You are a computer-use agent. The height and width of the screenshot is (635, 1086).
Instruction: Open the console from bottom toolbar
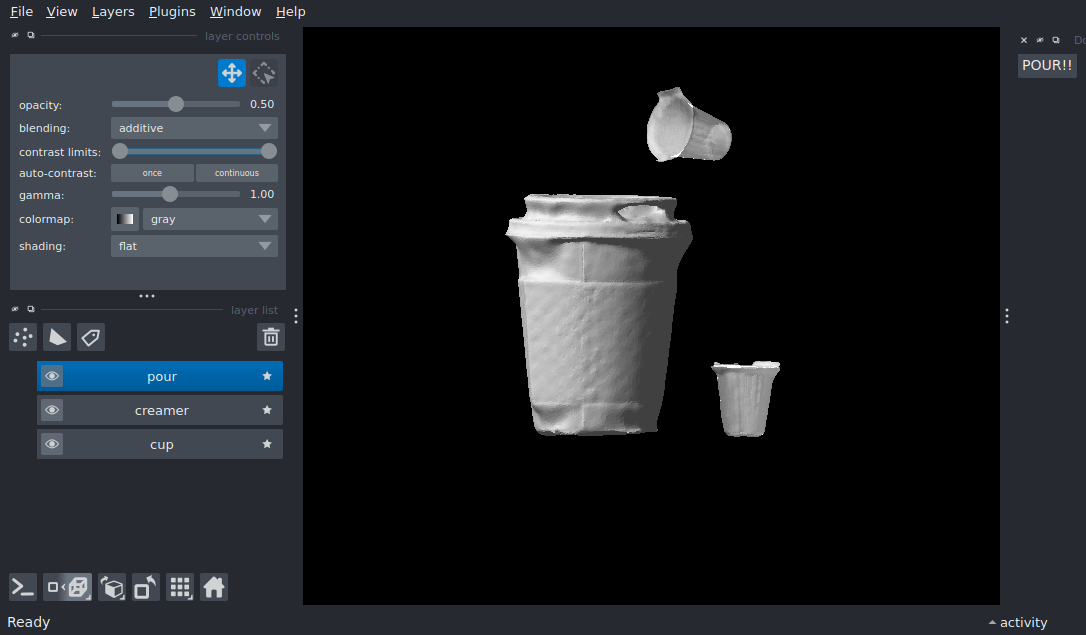(23, 587)
